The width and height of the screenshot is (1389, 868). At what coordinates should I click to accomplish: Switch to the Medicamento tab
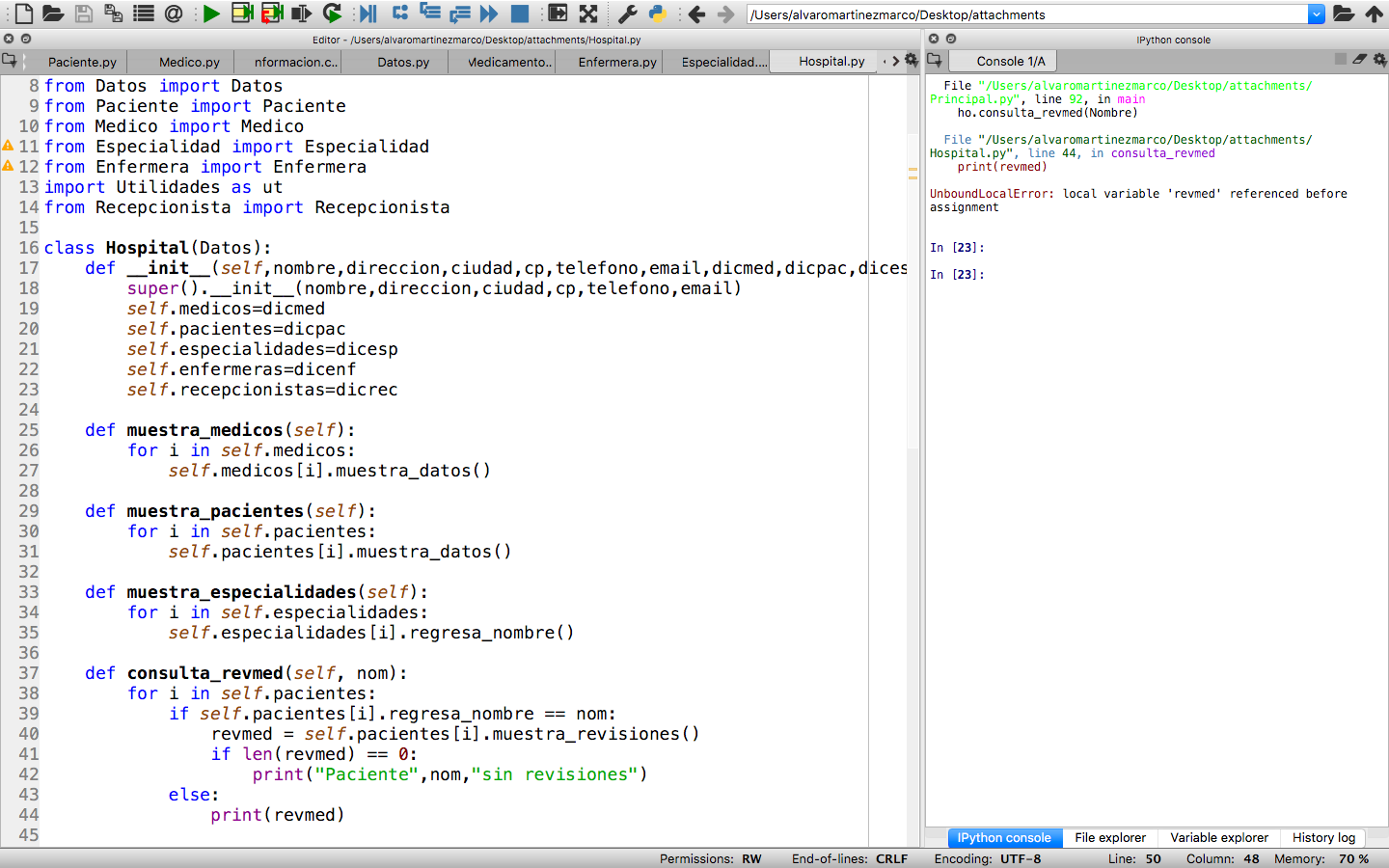pyautogui.click(x=510, y=62)
